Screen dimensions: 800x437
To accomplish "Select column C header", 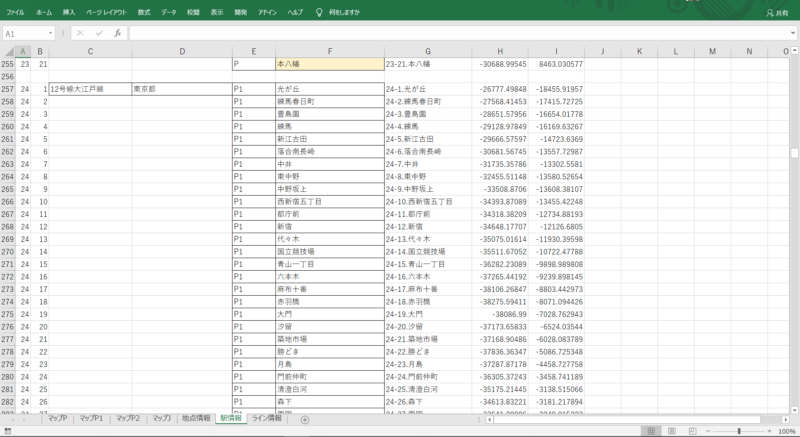I will [x=90, y=52].
